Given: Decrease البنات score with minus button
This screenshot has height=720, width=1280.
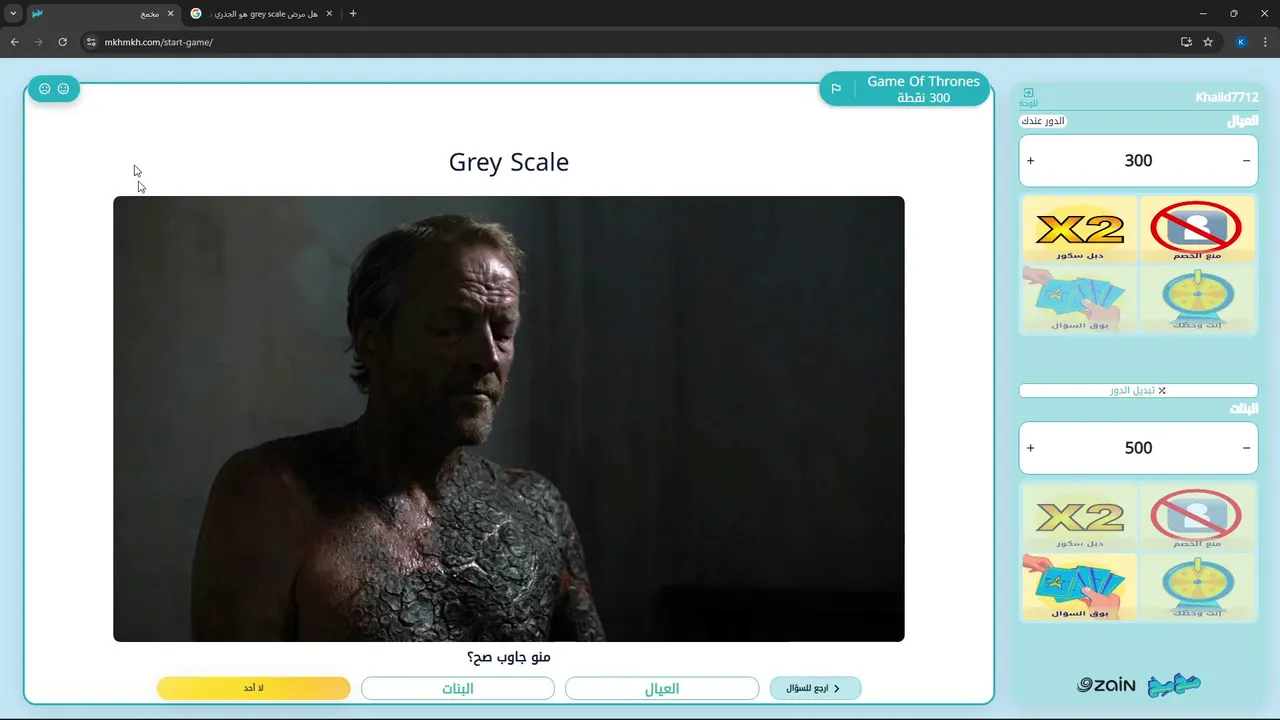Looking at the screenshot, I should pyautogui.click(x=1246, y=448).
